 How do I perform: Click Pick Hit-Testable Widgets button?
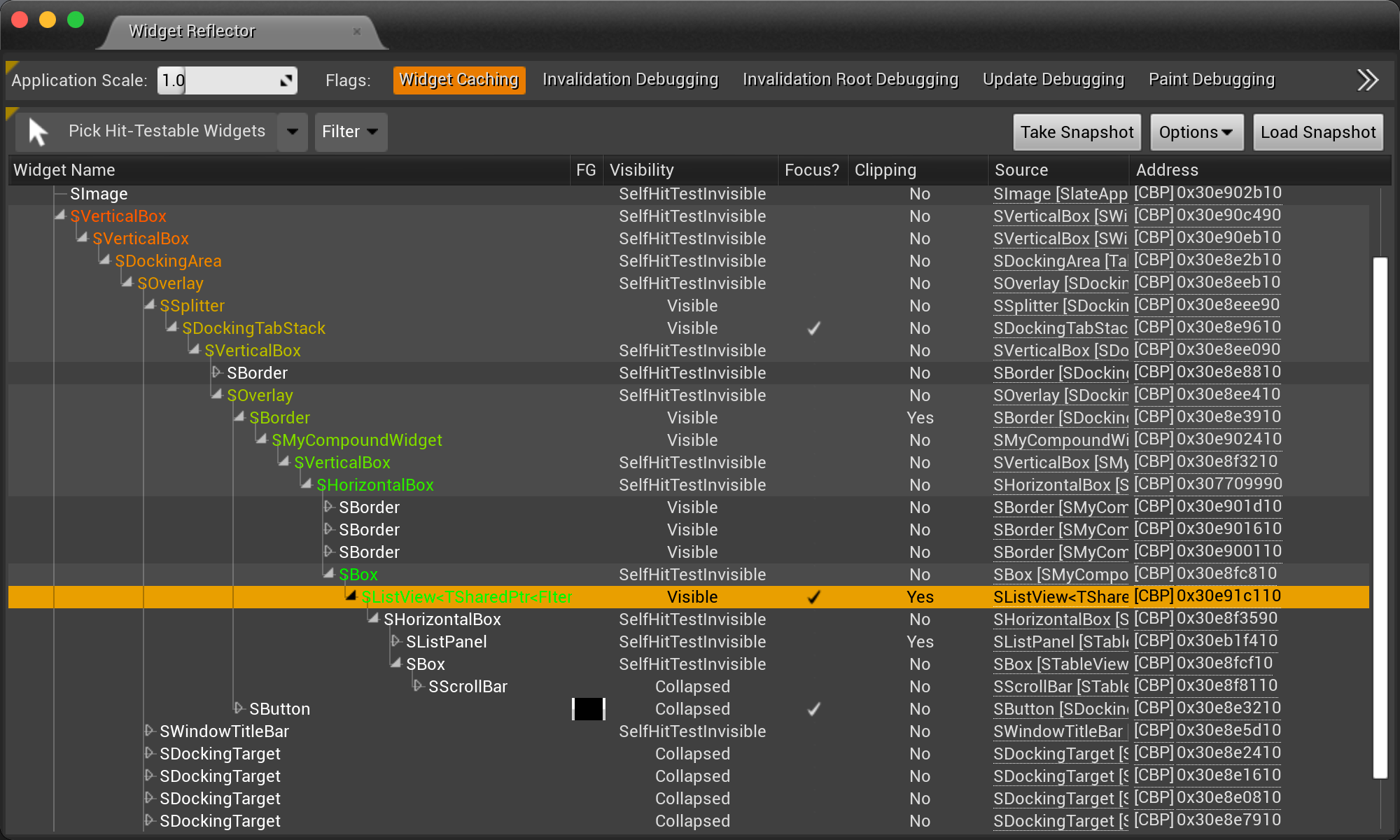click(146, 132)
